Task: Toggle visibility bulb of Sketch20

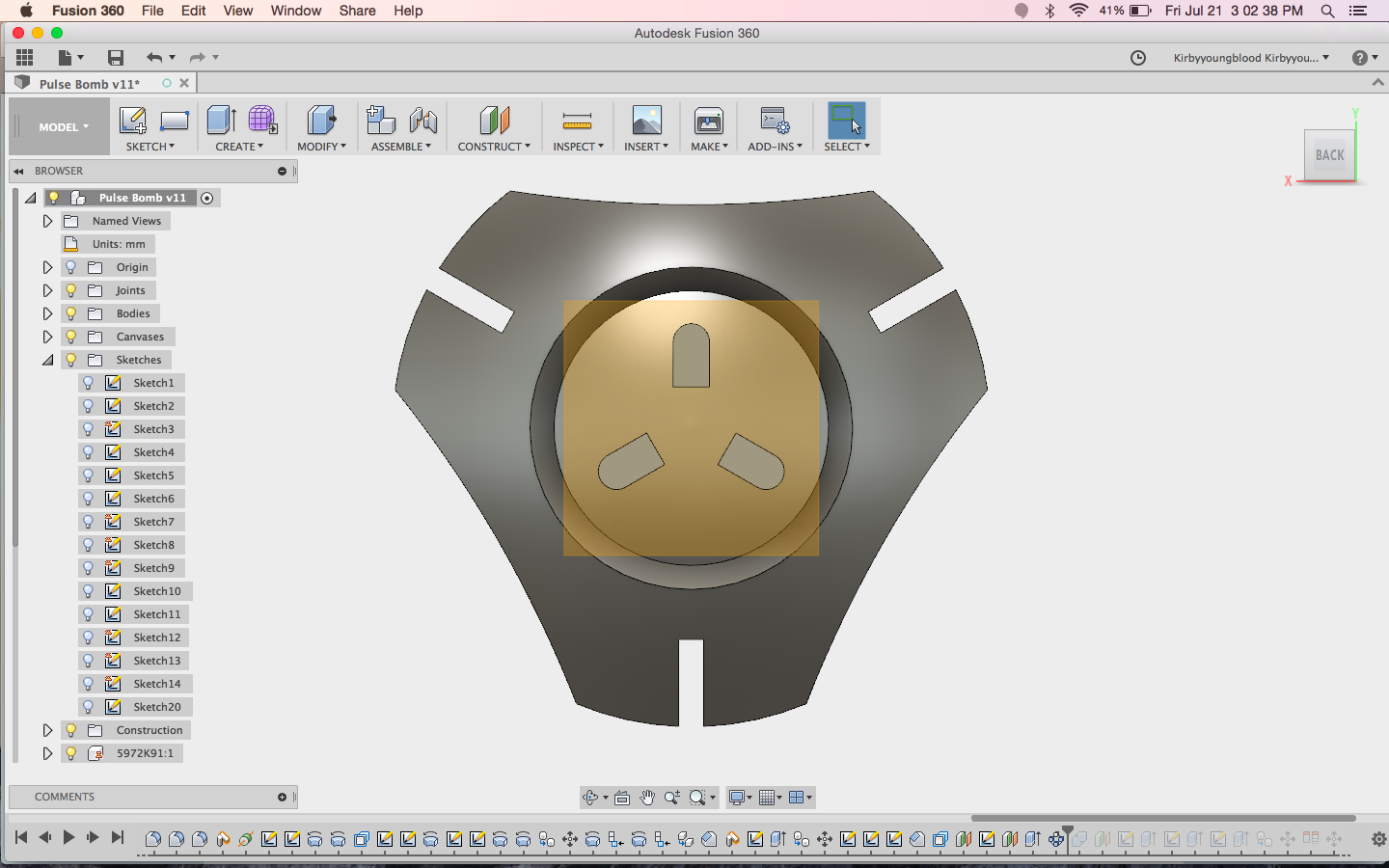Action: click(89, 707)
